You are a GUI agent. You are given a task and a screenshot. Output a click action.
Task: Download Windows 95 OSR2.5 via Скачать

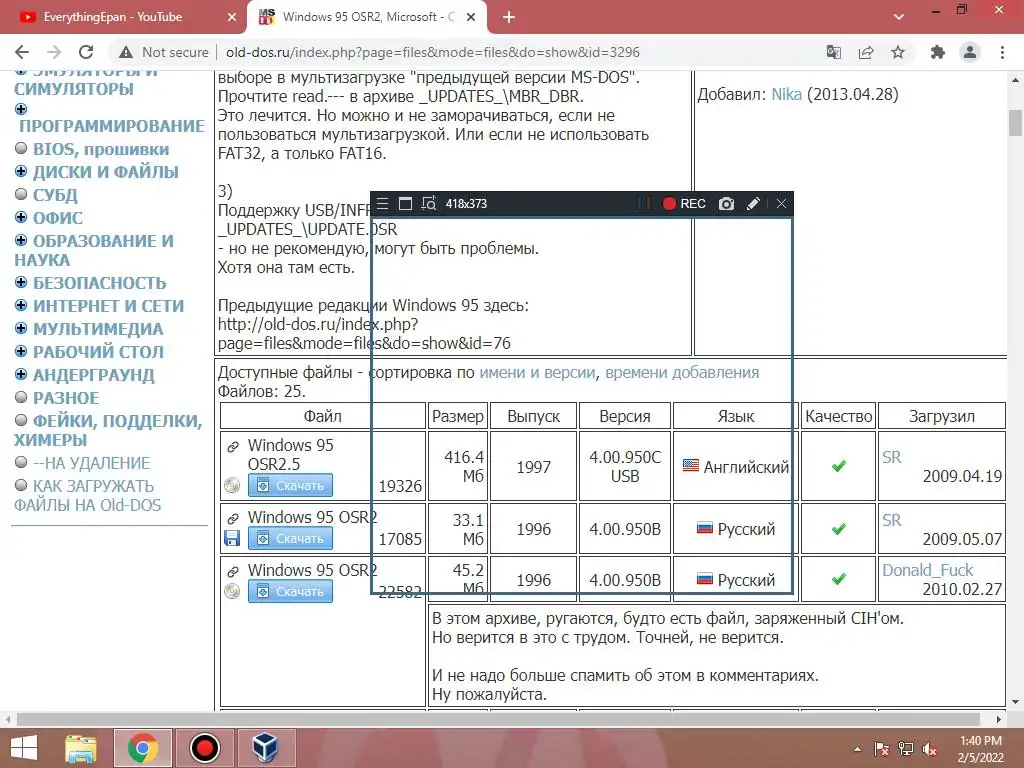click(x=291, y=485)
